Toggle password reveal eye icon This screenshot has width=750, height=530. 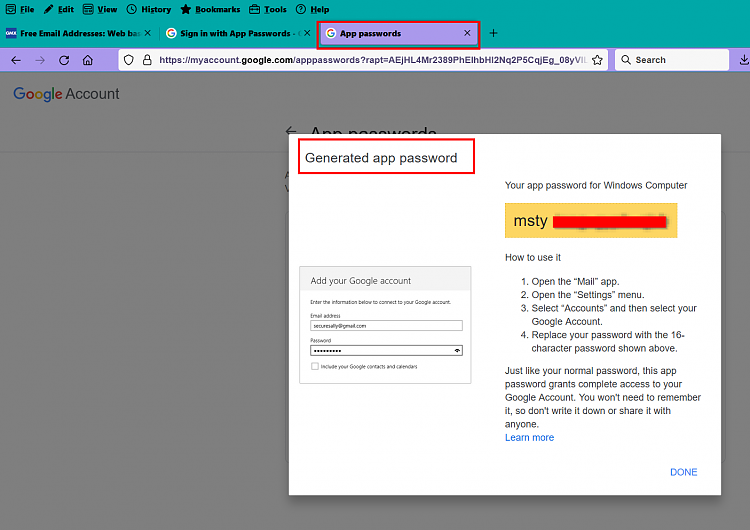point(457,351)
